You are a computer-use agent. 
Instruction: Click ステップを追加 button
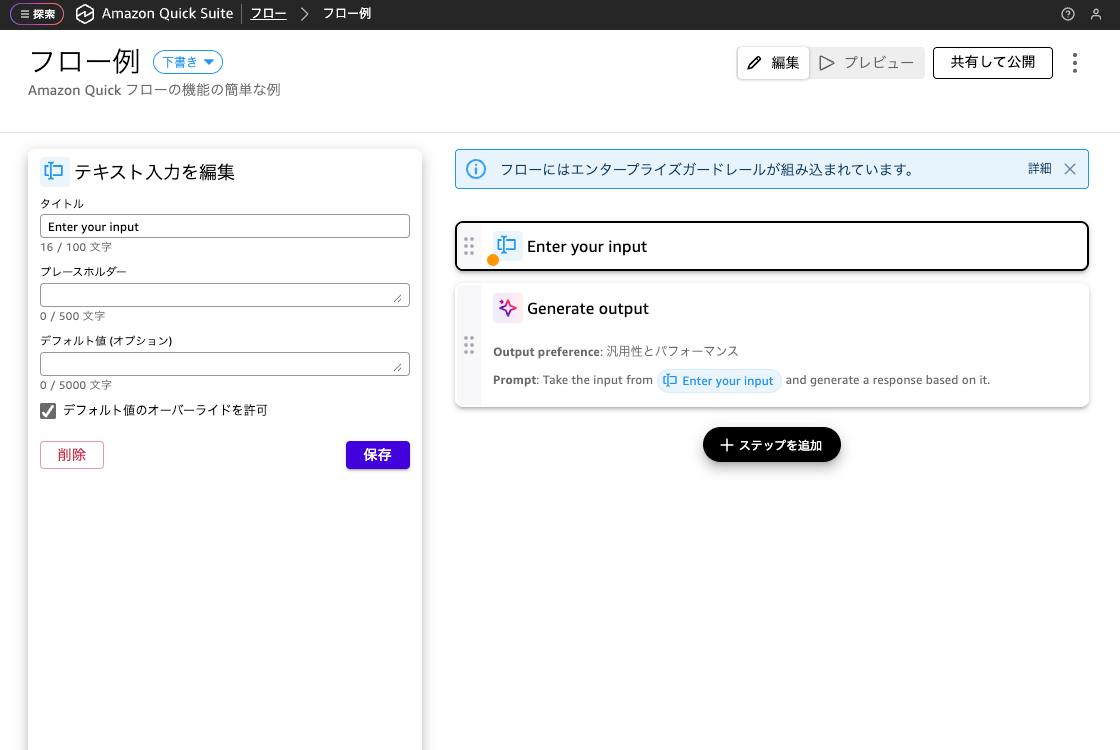tap(771, 445)
